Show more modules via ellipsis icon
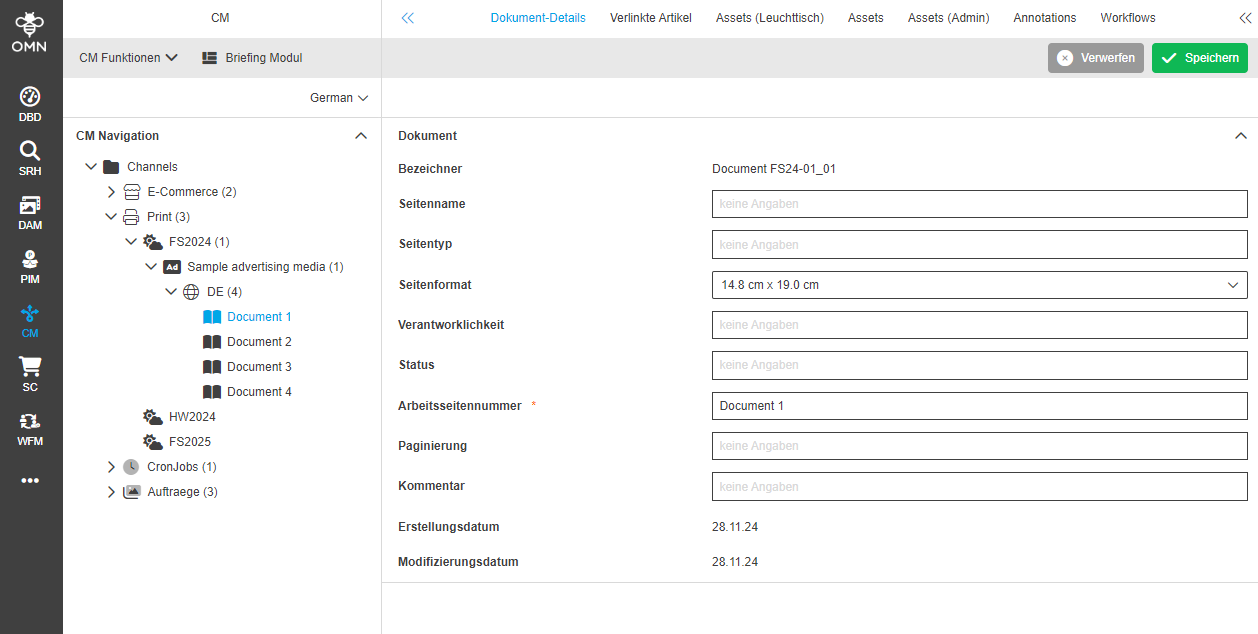1258x634 pixels. coord(30,481)
